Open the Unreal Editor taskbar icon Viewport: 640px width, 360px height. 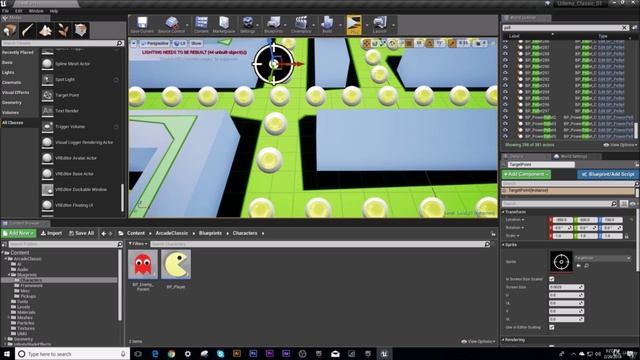[x=384, y=354]
